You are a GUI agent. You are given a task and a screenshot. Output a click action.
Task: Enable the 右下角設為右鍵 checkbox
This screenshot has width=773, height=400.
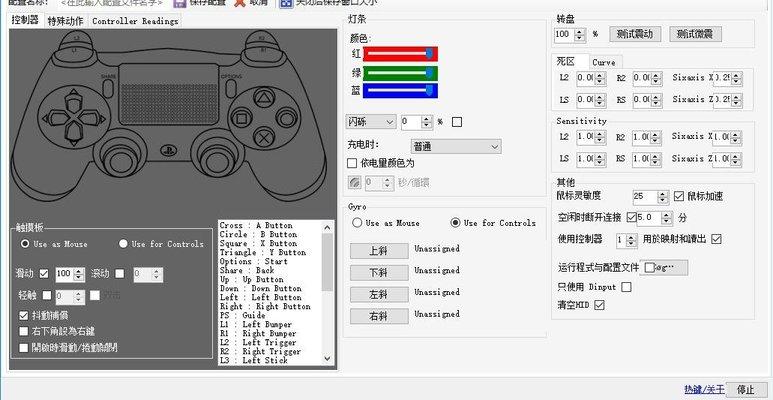pyautogui.click(x=23, y=331)
